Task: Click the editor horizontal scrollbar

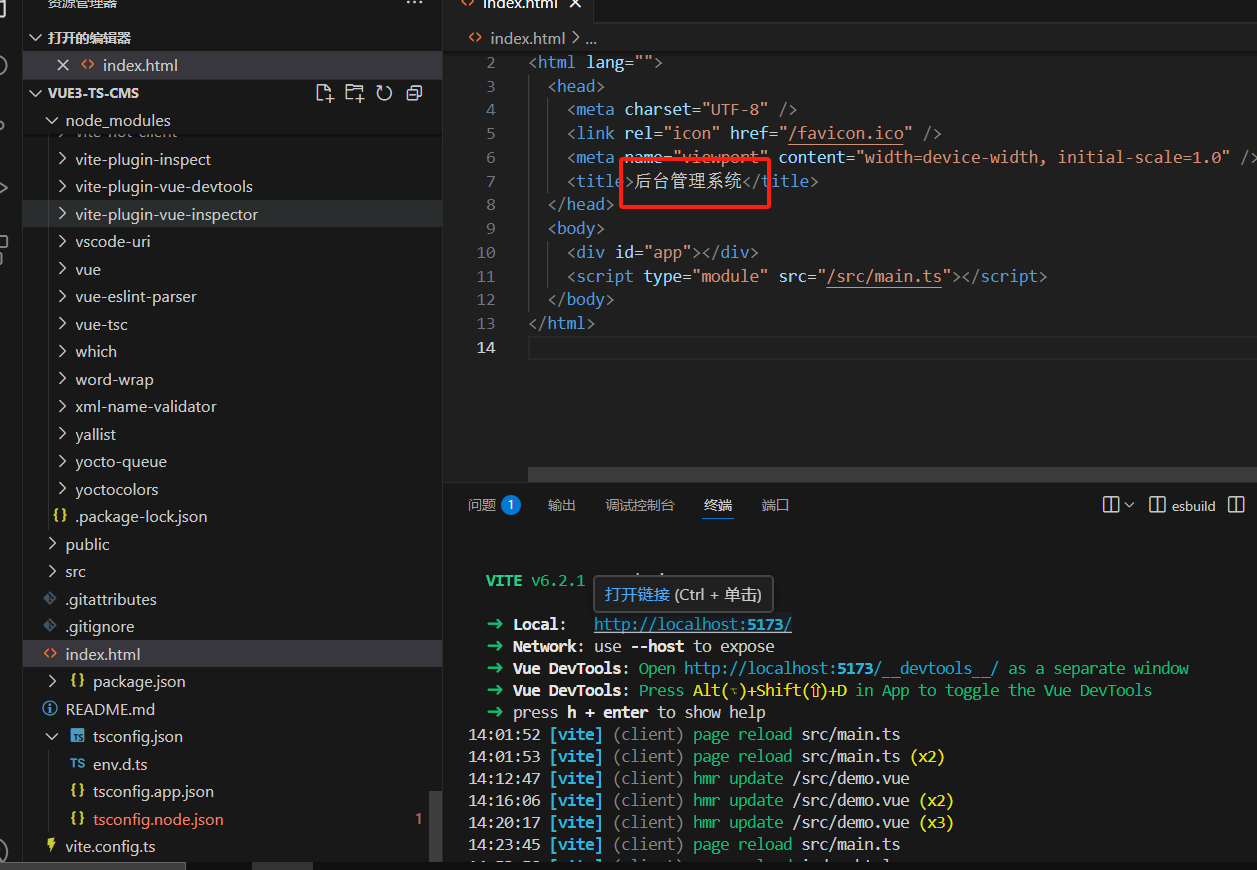Action: click(x=891, y=474)
